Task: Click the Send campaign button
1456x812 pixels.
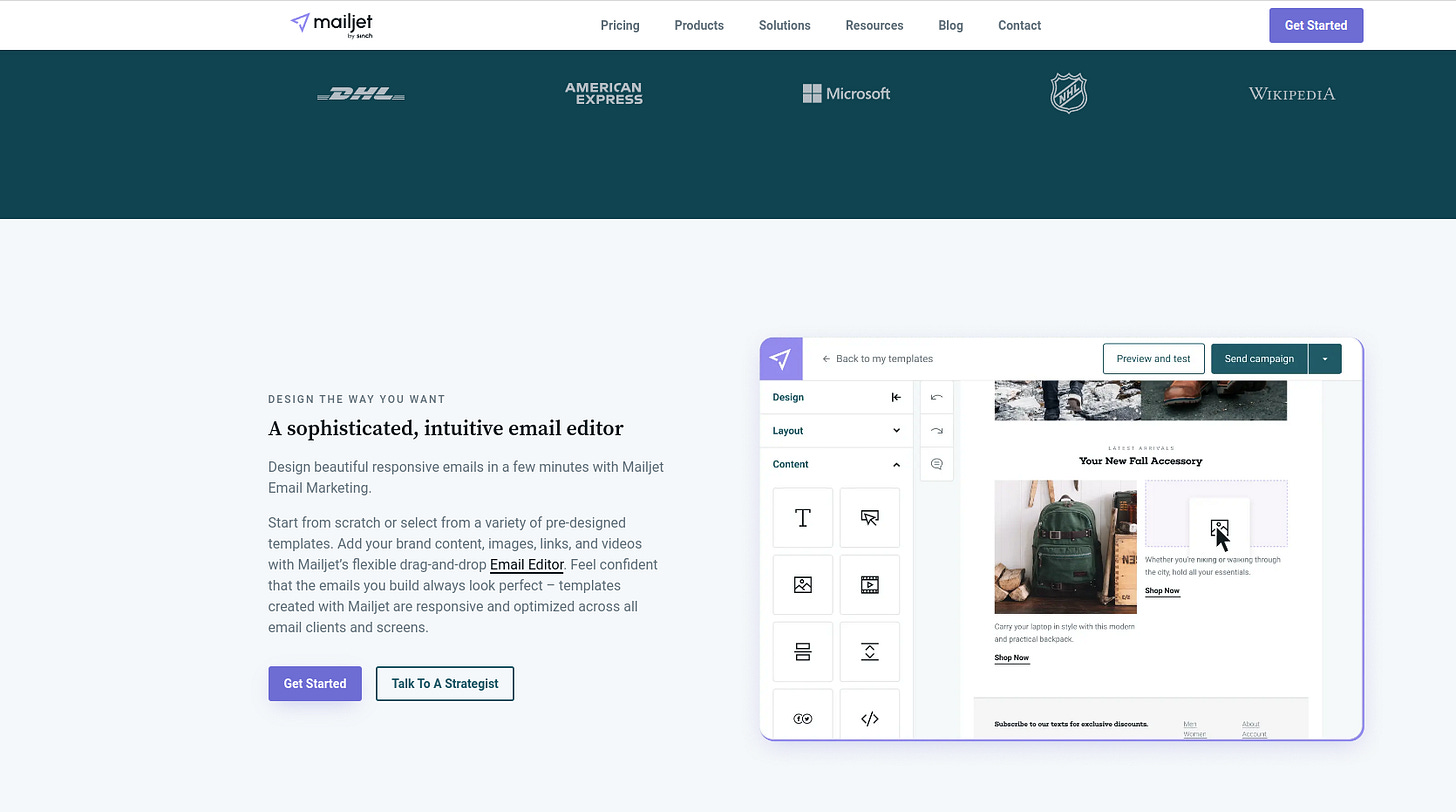Action: coord(1259,359)
